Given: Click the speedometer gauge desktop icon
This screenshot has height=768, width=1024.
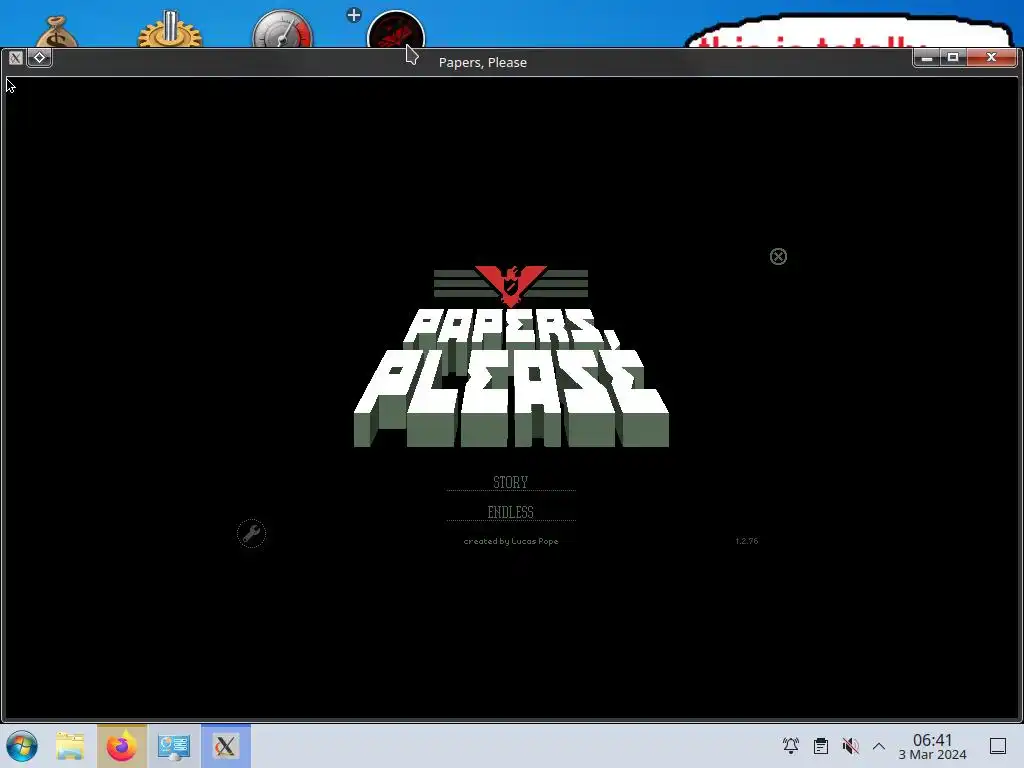Looking at the screenshot, I should (283, 29).
